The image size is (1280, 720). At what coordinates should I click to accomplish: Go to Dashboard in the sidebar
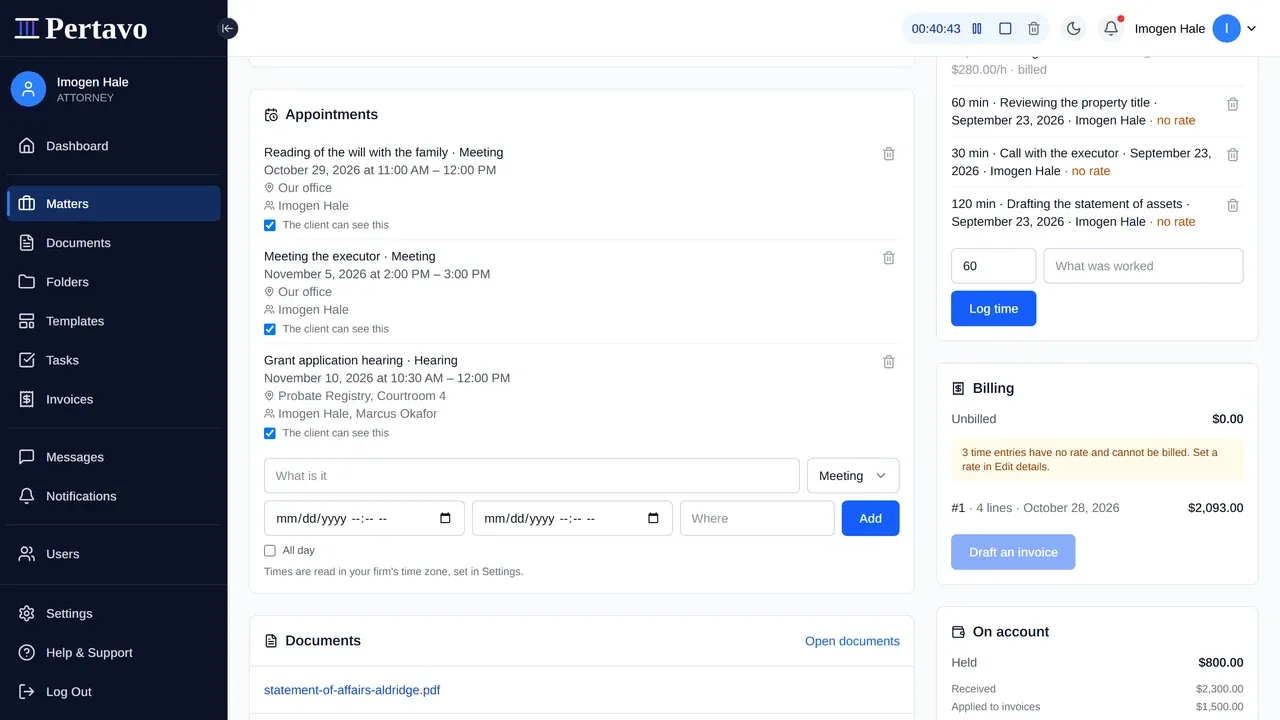click(x=114, y=146)
